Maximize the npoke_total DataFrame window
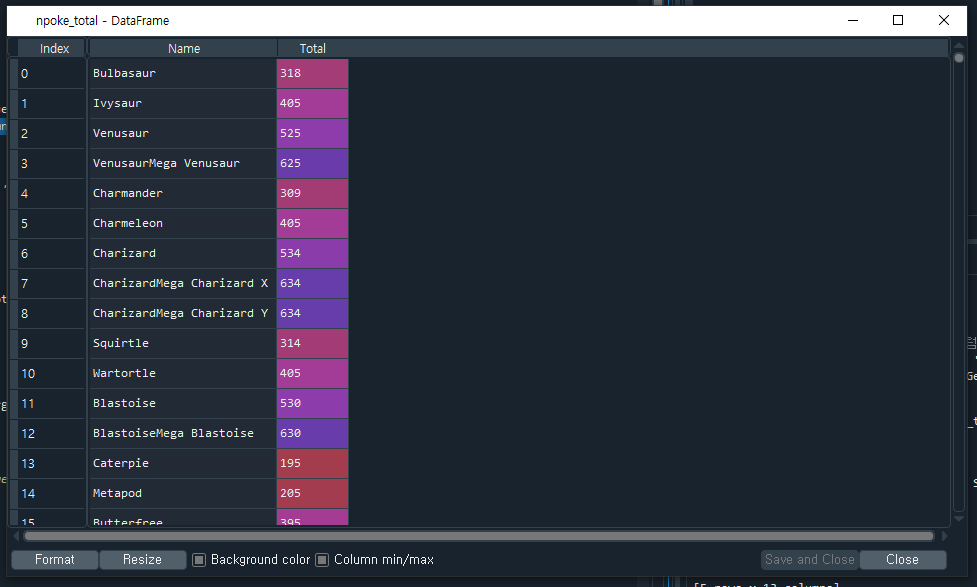 (x=898, y=21)
